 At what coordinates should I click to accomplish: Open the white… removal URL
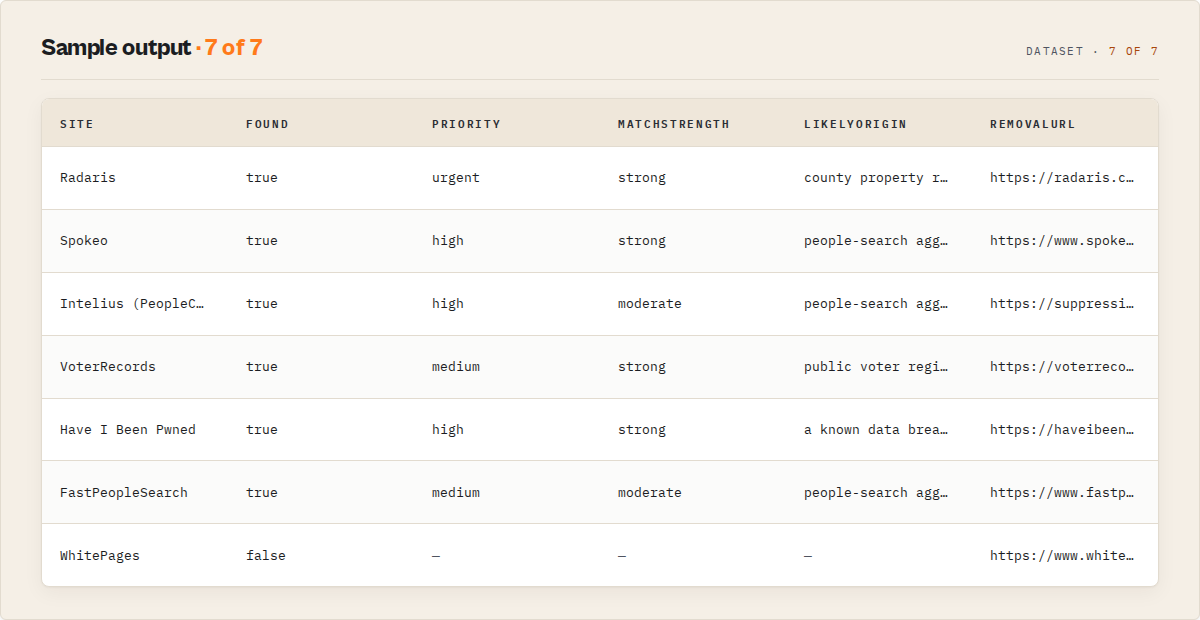[x=1062, y=556]
